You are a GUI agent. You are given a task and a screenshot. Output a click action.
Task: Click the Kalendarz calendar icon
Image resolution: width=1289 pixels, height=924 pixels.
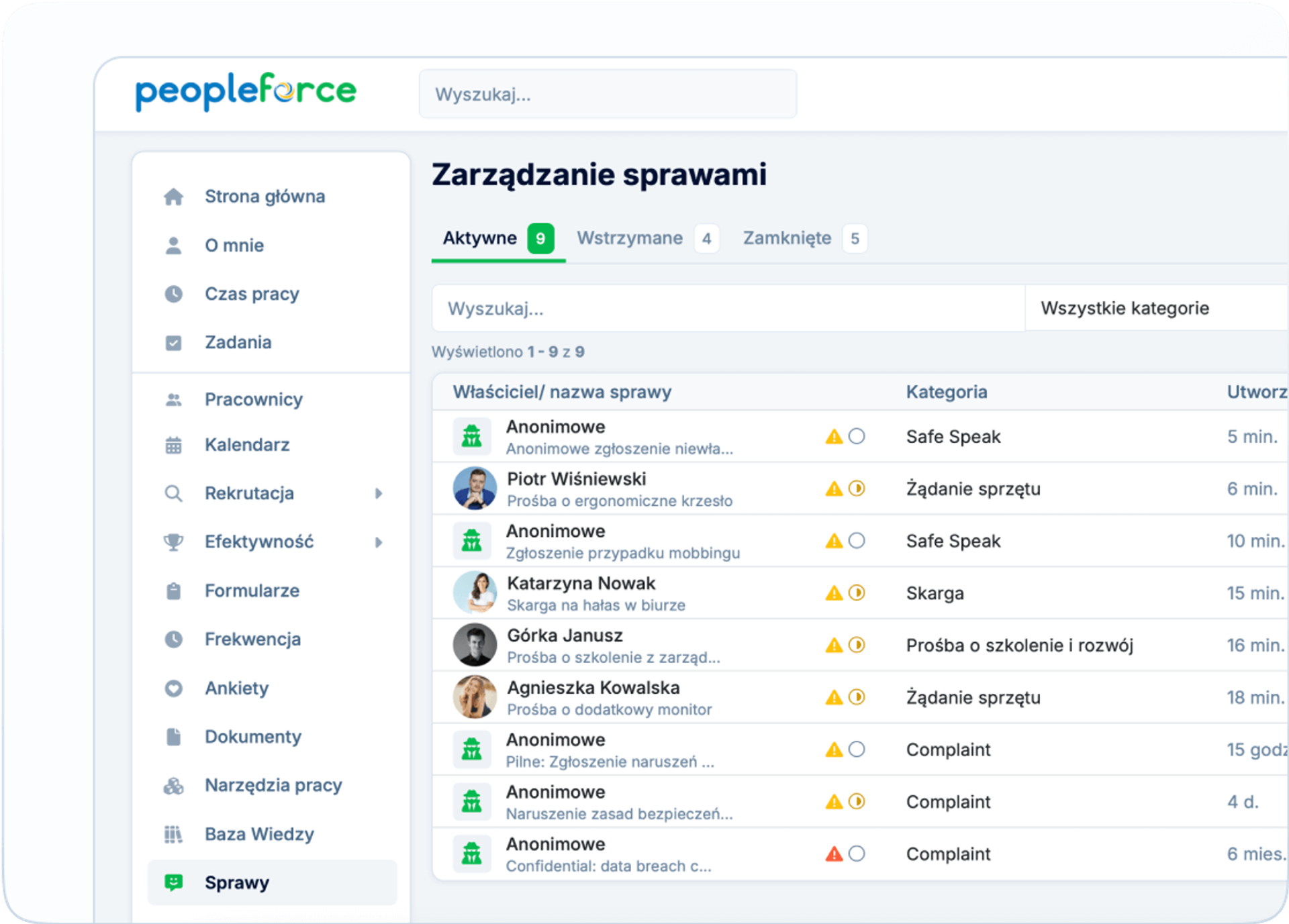tap(174, 445)
